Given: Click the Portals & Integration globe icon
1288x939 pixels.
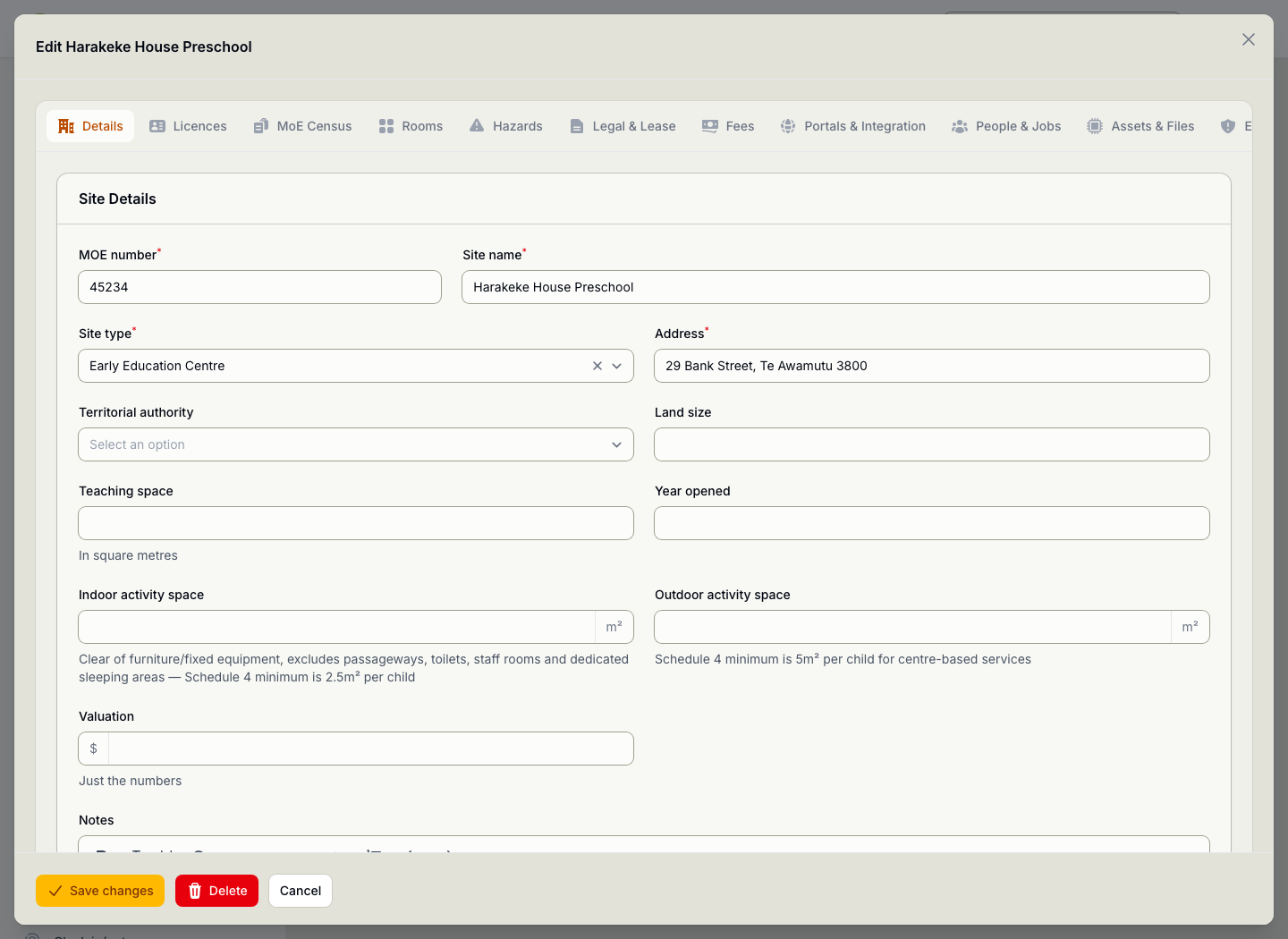Looking at the screenshot, I should click(788, 126).
